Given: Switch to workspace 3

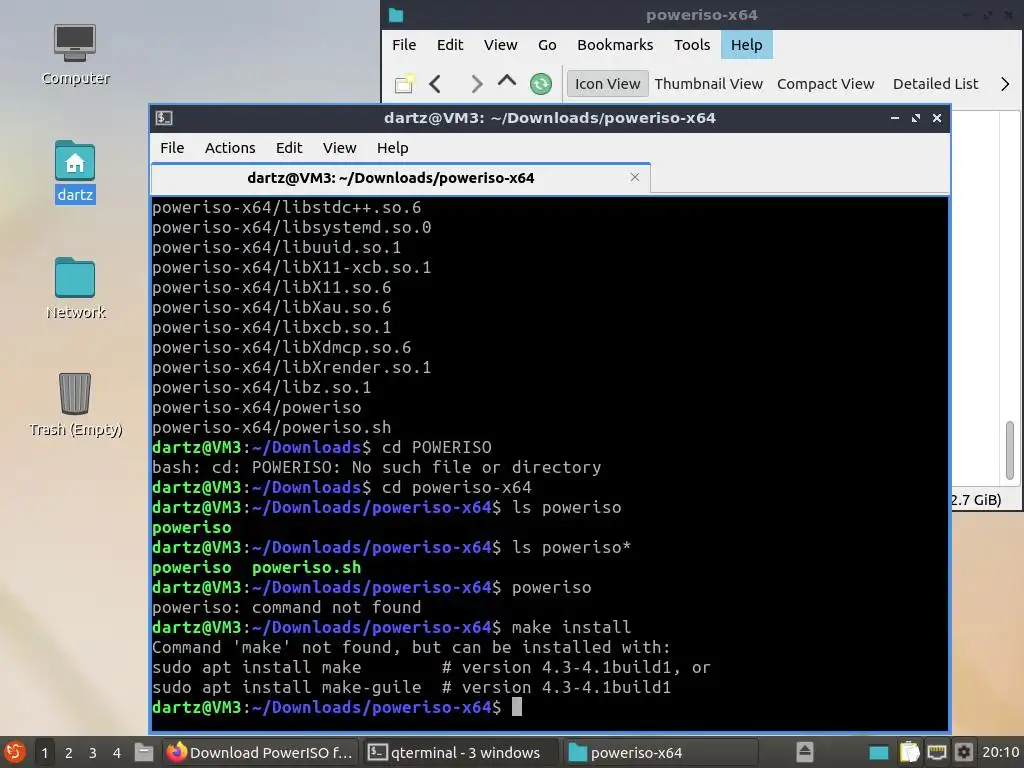Looking at the screenshot, I should [x=93, y=753].
